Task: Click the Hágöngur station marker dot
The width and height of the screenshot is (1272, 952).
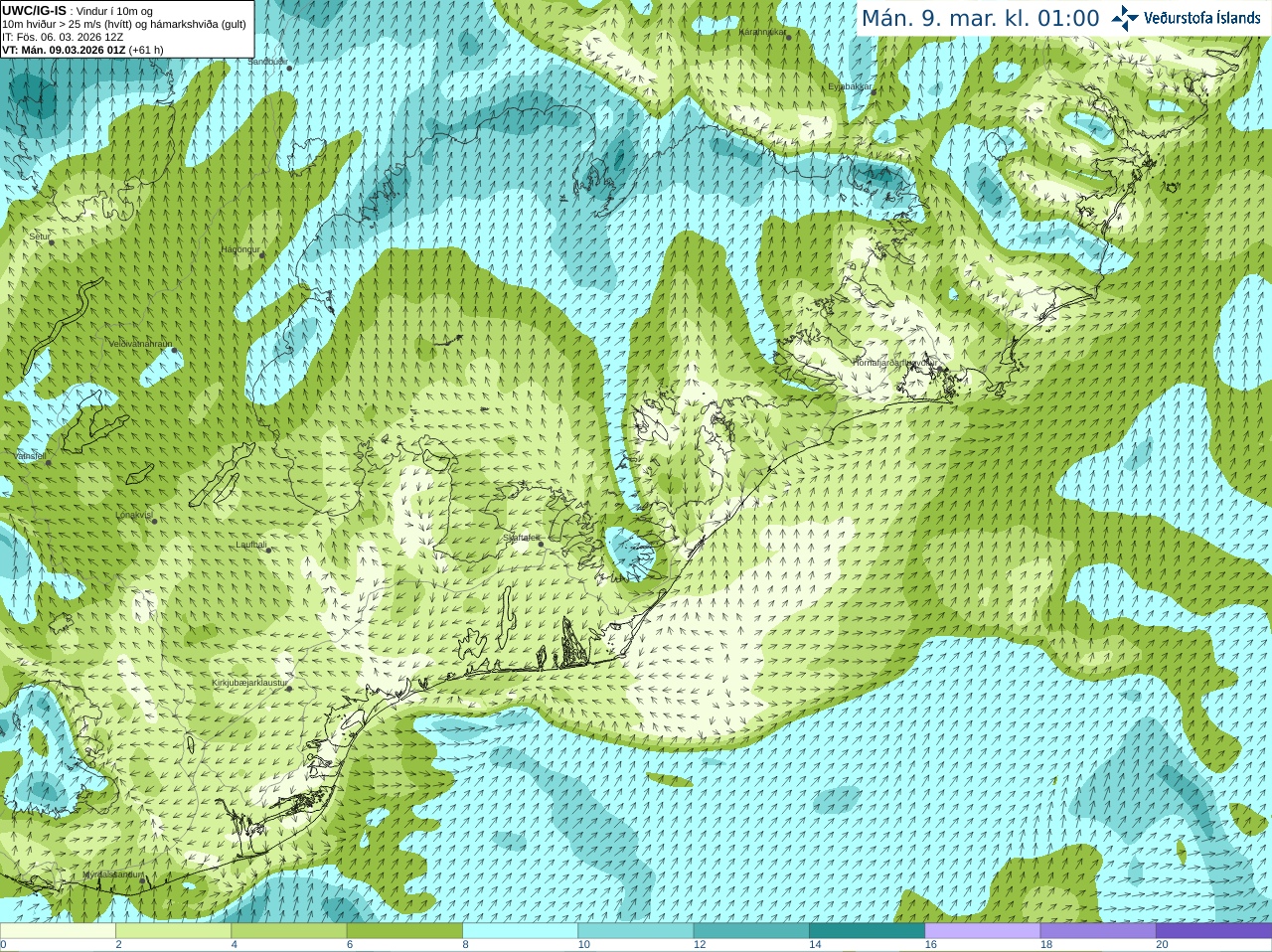Action: click(262, 255)
